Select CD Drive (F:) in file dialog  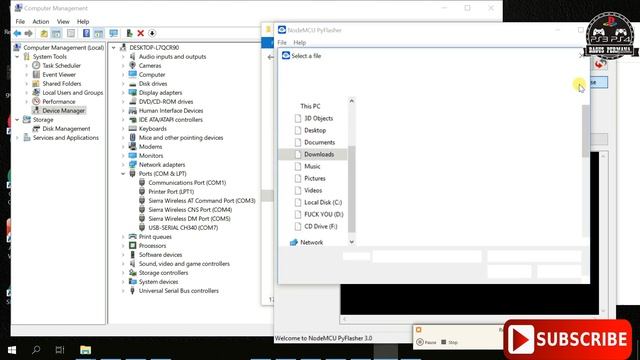click(321, 226)
